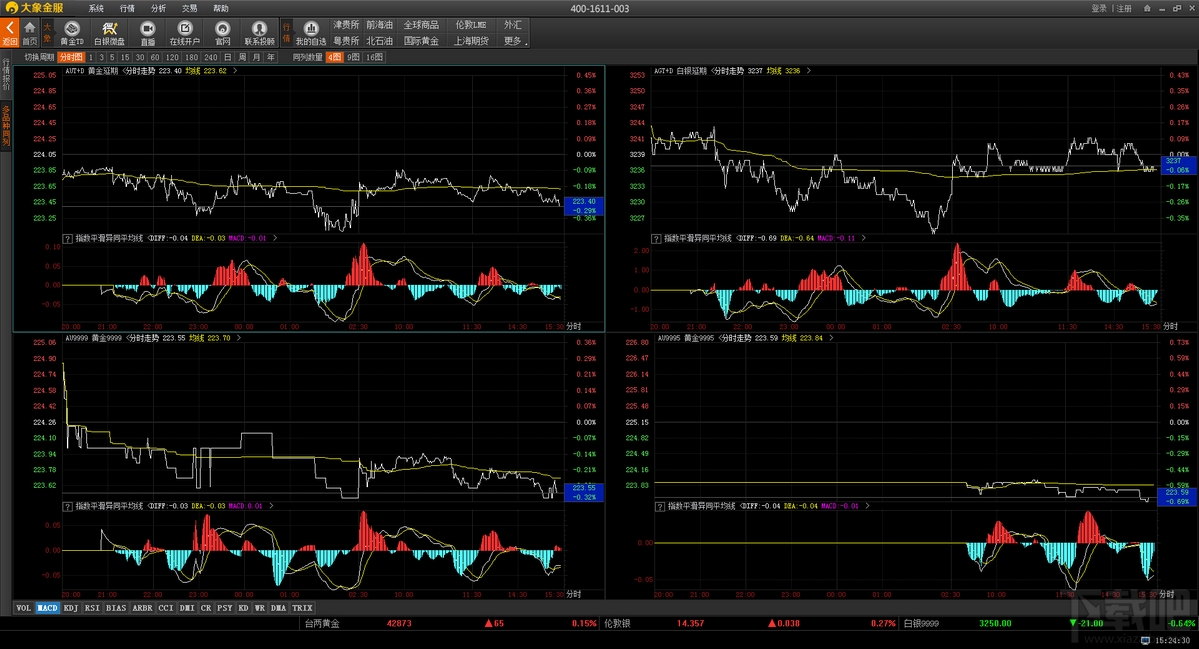The image size is (1199, 649).
Task: Switch to RSI indicator tab
Action: coord(92,608)
